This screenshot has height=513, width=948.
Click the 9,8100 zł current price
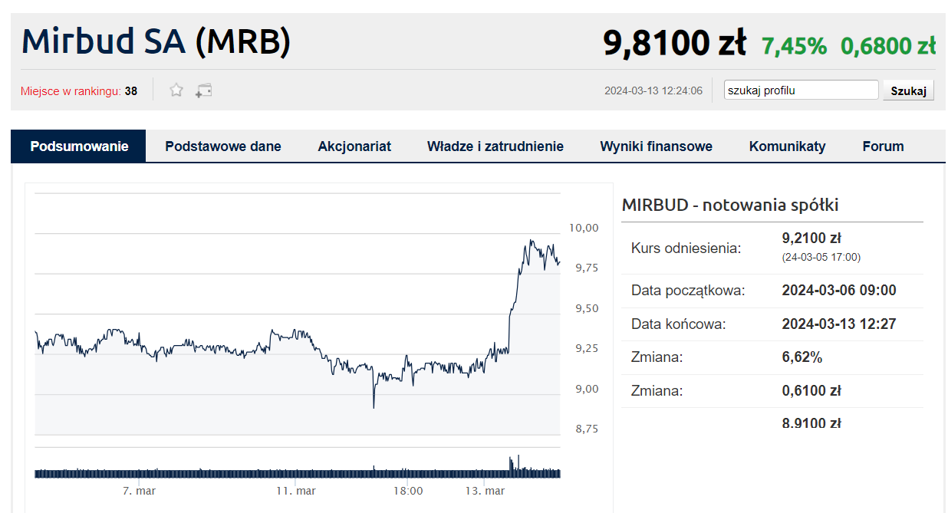click(x=674, y=43)
